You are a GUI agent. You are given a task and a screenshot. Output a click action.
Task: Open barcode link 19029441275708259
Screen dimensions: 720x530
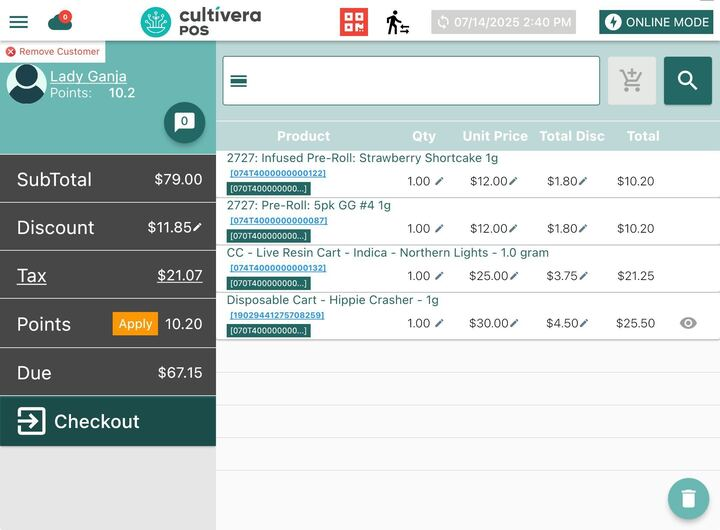coord(277,315)
